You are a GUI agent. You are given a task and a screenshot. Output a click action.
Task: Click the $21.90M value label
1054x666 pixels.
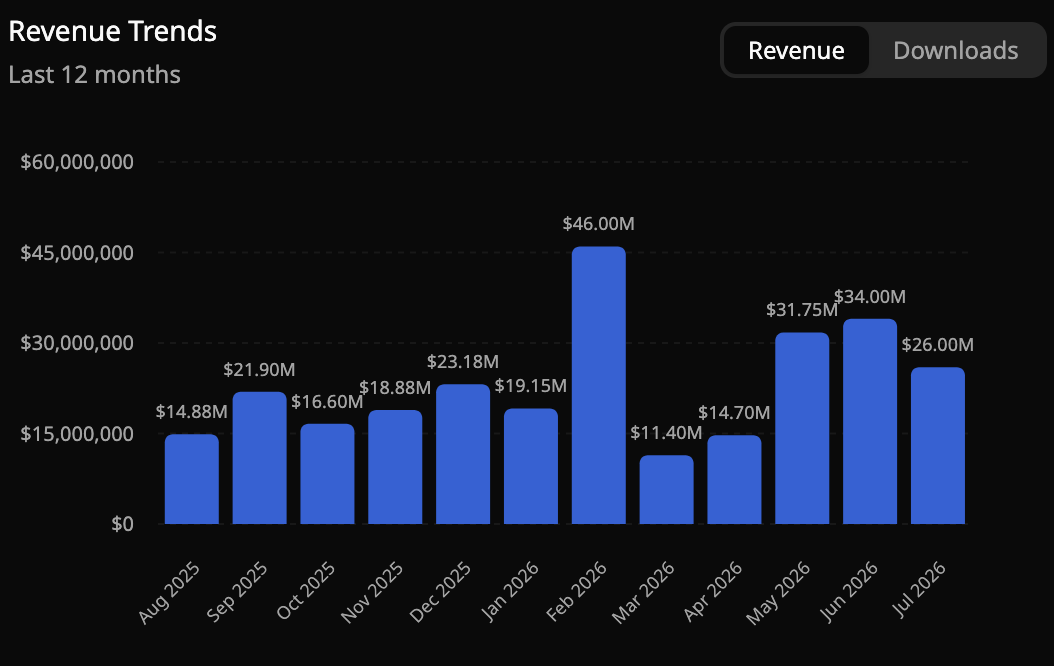[x=259, y=369]
